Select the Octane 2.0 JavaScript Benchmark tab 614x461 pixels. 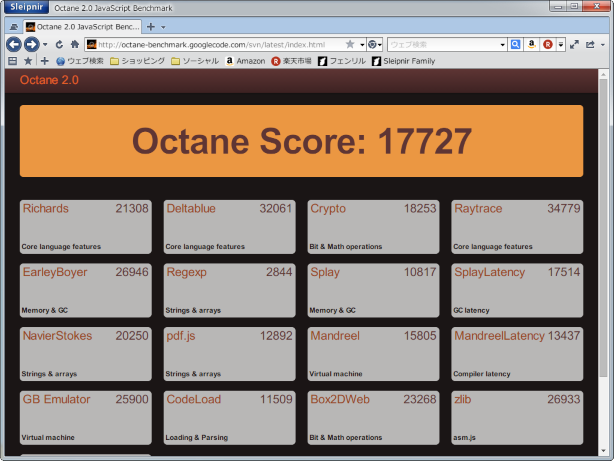[x=82, y=27]
